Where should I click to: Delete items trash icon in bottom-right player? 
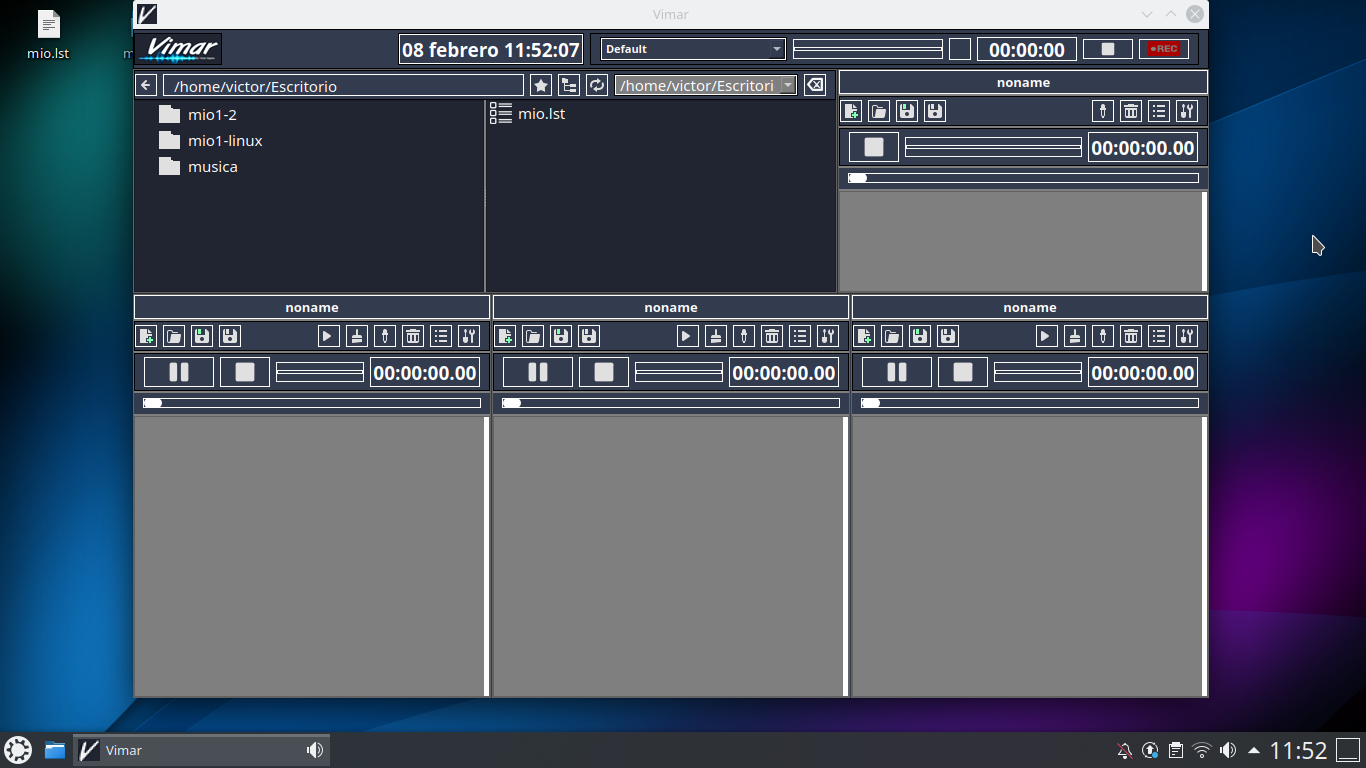point(1131,336)
